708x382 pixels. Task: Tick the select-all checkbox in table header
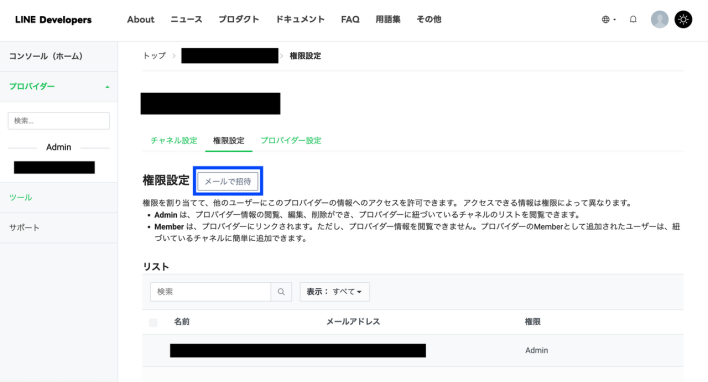153,322
